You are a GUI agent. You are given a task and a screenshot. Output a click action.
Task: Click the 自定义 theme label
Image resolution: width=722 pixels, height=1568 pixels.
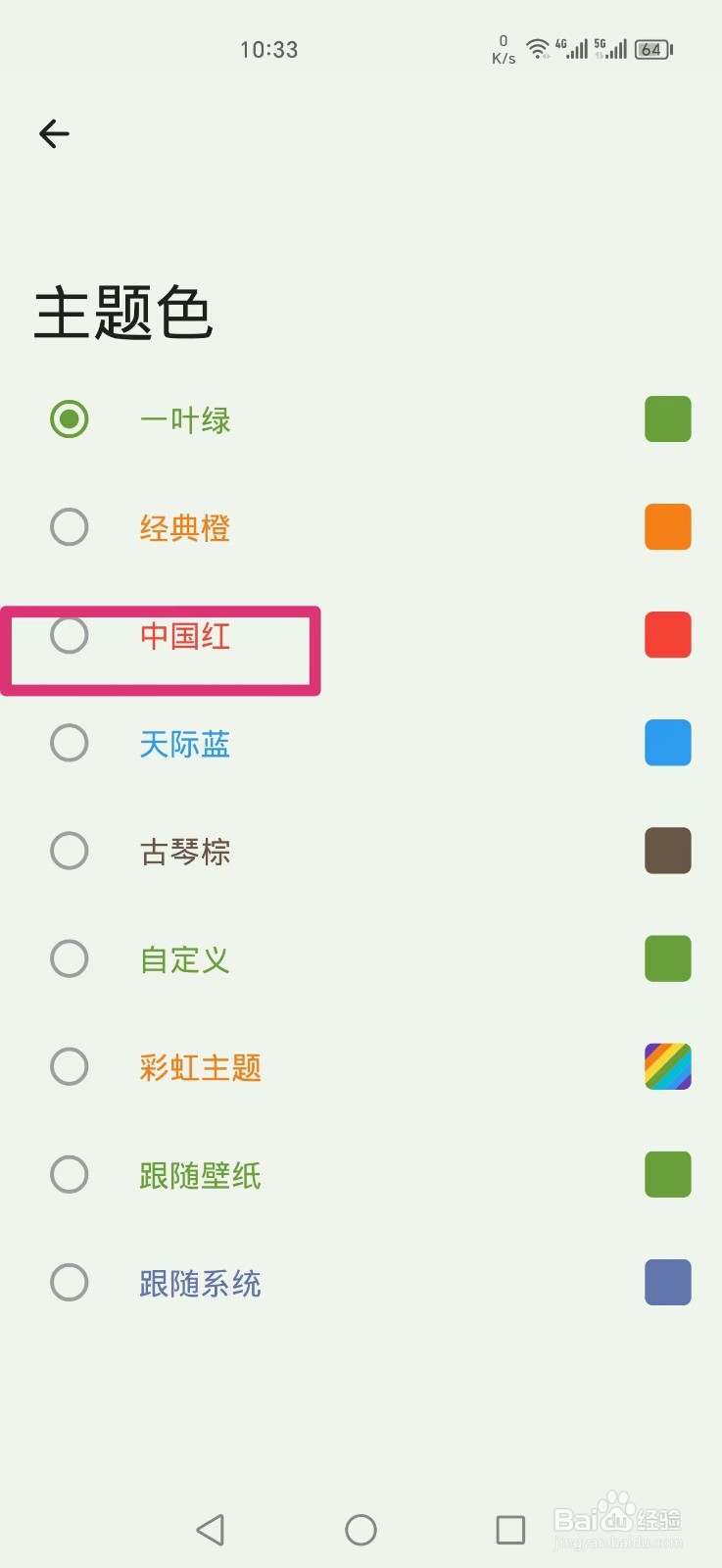[185, 959]
